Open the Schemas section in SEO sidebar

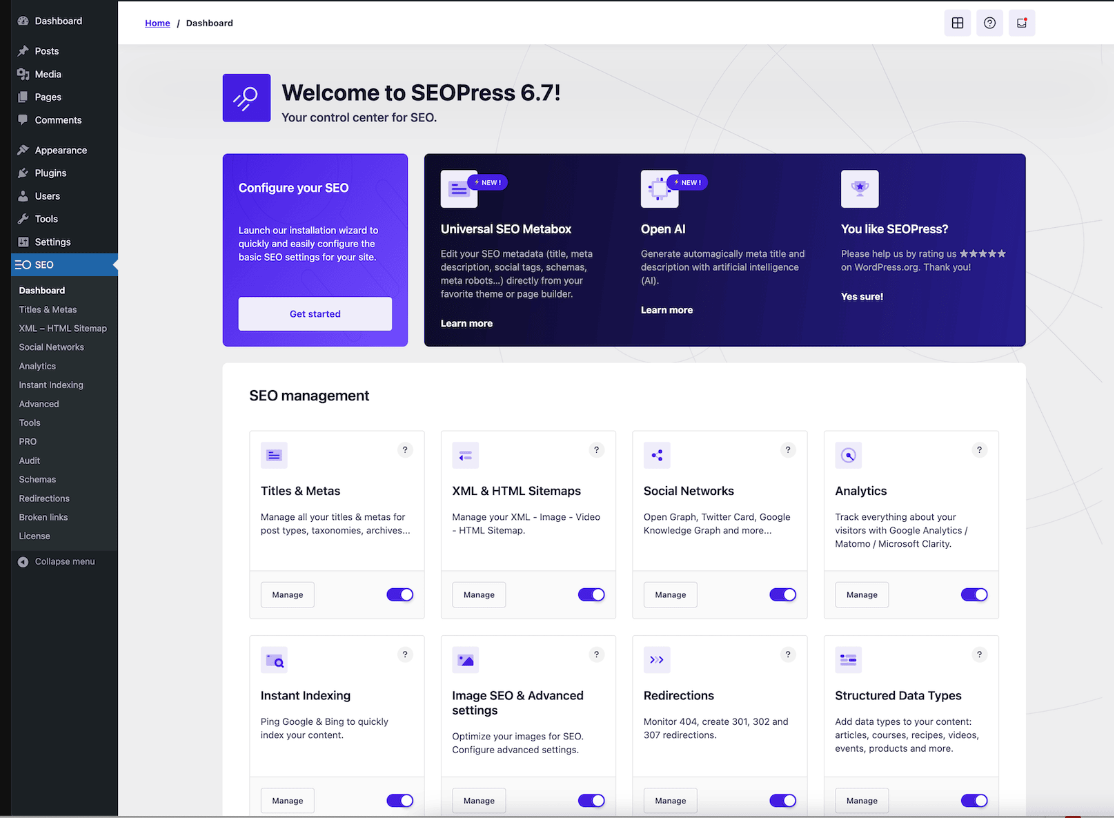(x=37, y=479)
